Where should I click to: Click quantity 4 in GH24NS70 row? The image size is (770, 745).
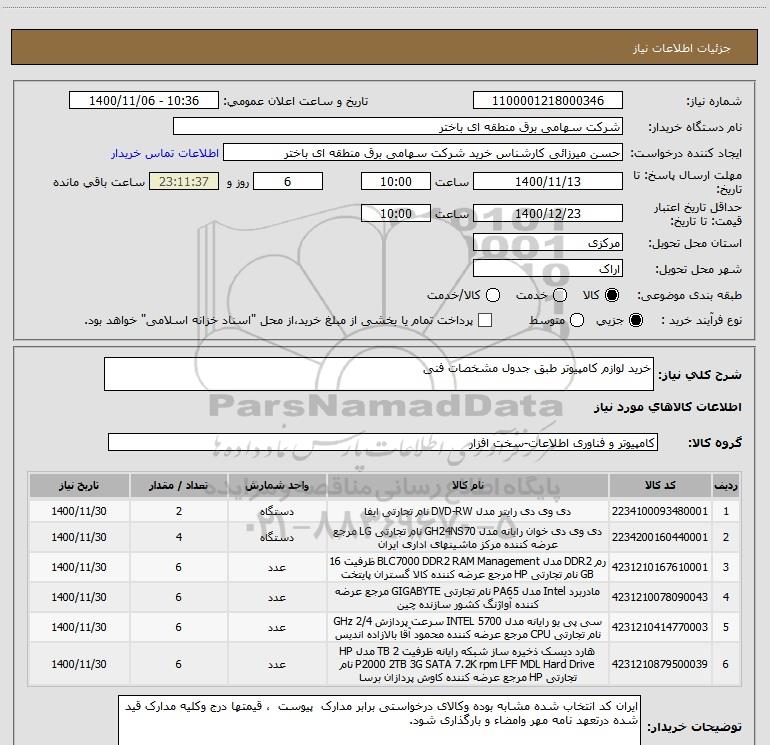179,537
